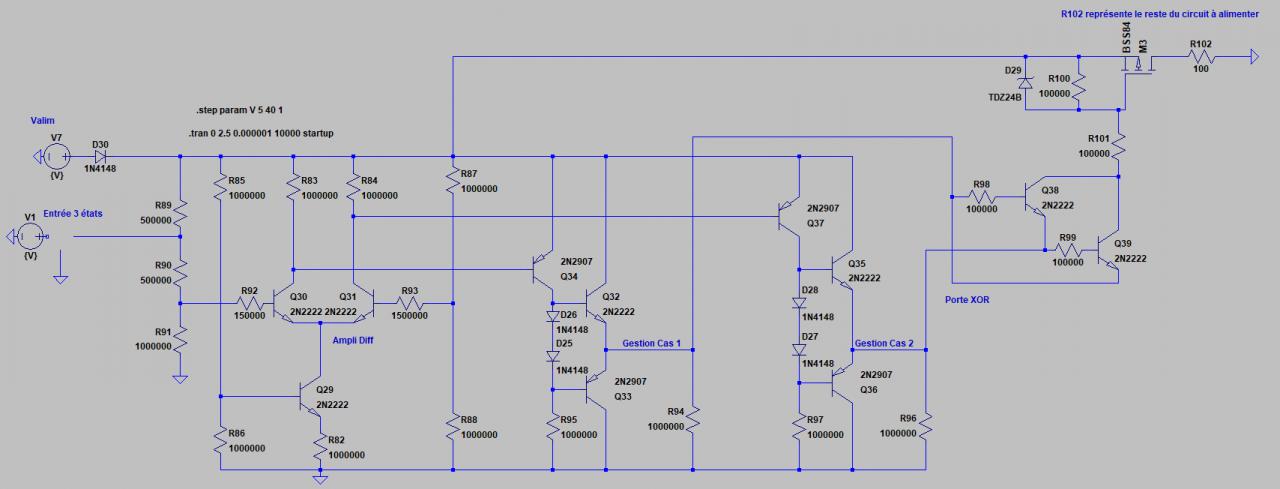
Task: Click the Gestion Cas 1 net label
Action: [x=651, y=343]
